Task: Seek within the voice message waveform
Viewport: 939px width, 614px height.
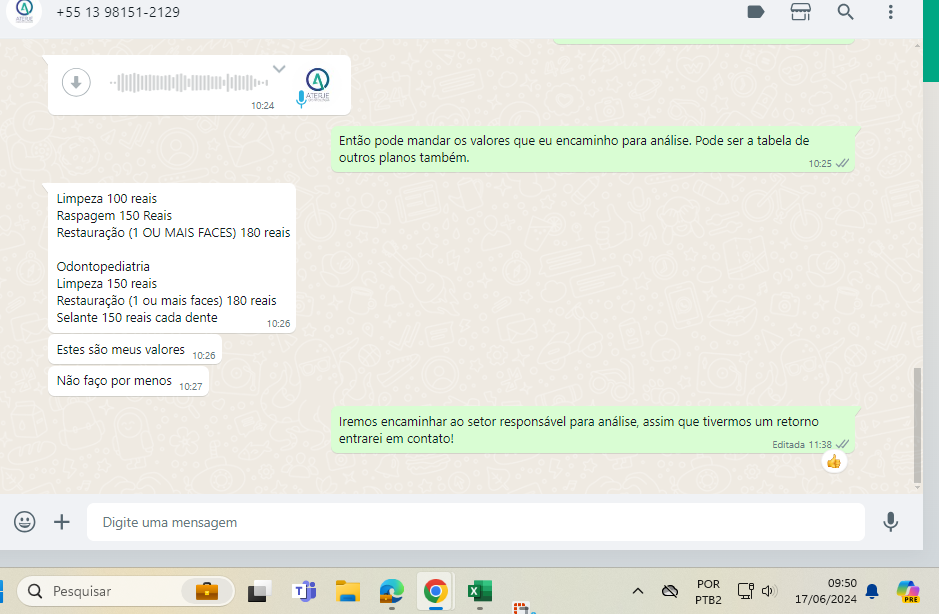Action: point(189,83)
